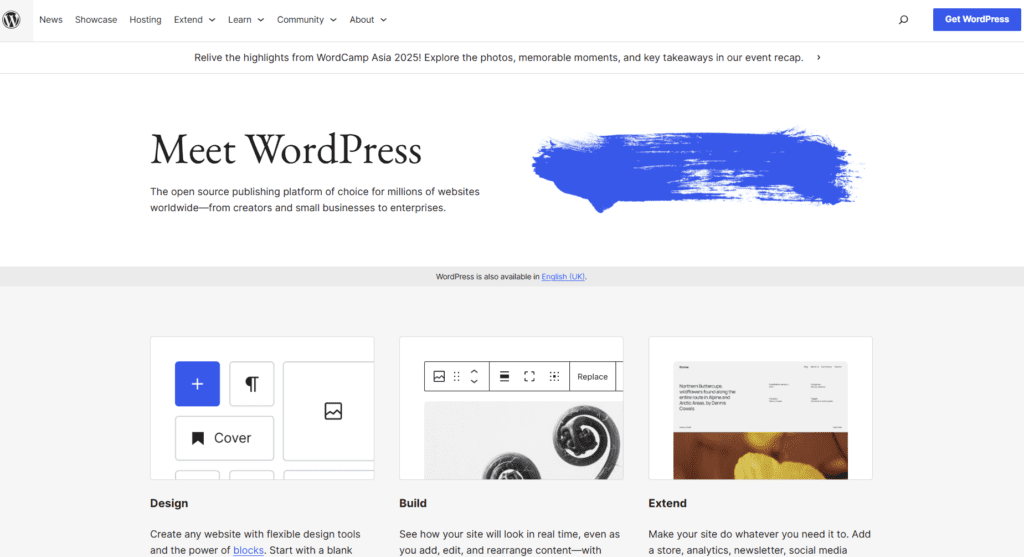
Task: Click the WordPress logo icon
Action: [x=12, y=20]
